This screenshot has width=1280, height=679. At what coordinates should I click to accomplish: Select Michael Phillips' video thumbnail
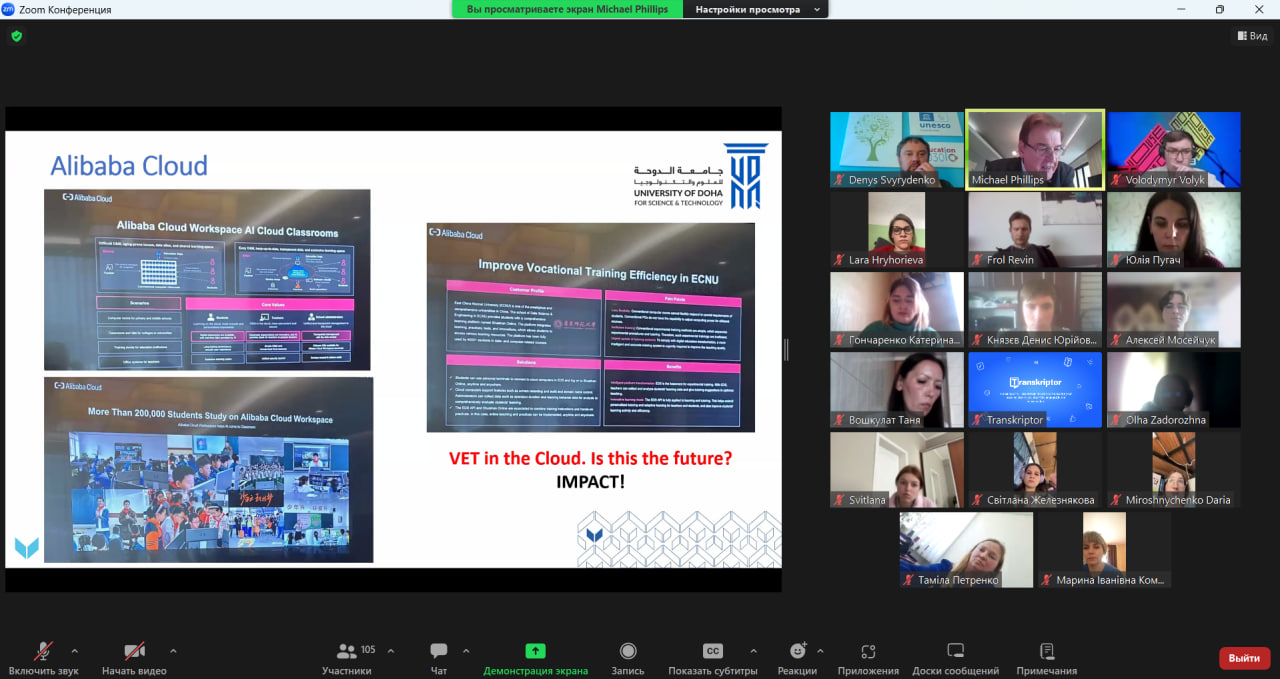point(1035,148)
